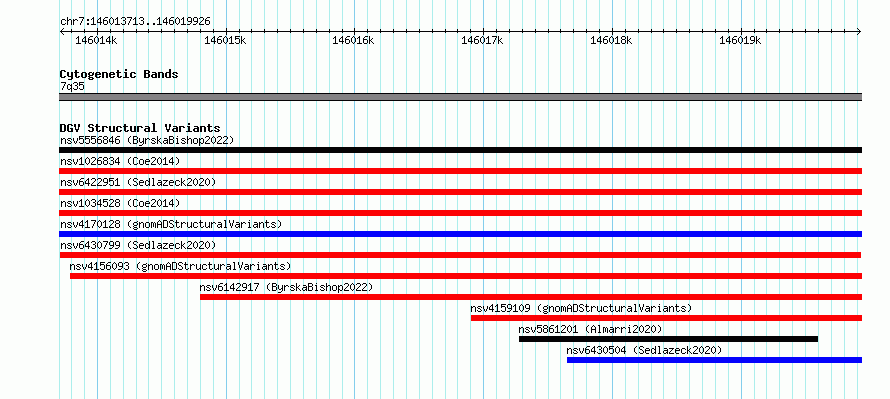The width and height of the screenshot is (890, 399).
Task: Click the 7q35 cytogenetic band bar
Action: 460,97
